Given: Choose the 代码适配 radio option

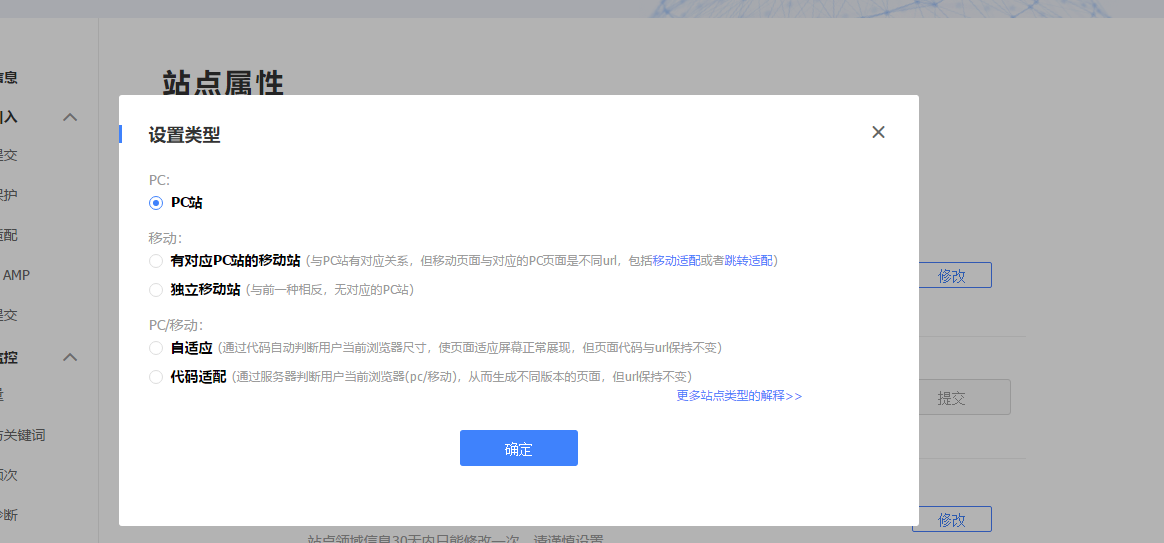Looking at the screenshot, I should (156, 377).
